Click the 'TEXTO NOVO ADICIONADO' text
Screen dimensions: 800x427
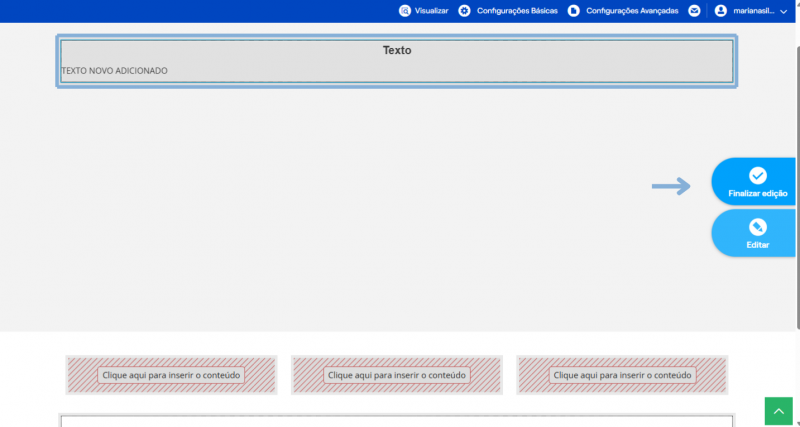pyautogui.click(x=114, y=71)
